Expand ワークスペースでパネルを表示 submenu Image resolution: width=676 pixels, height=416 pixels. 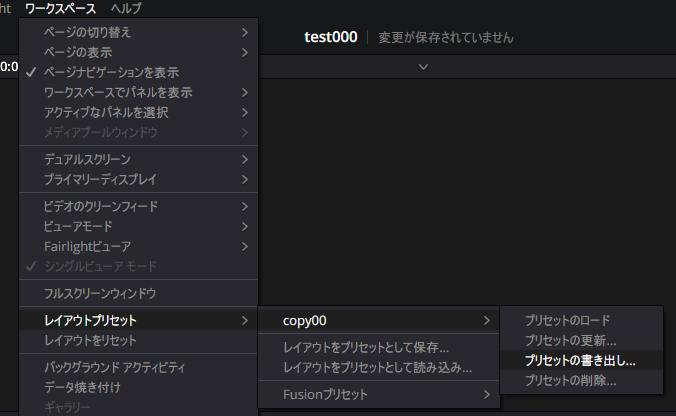click(x=138, y=93)
